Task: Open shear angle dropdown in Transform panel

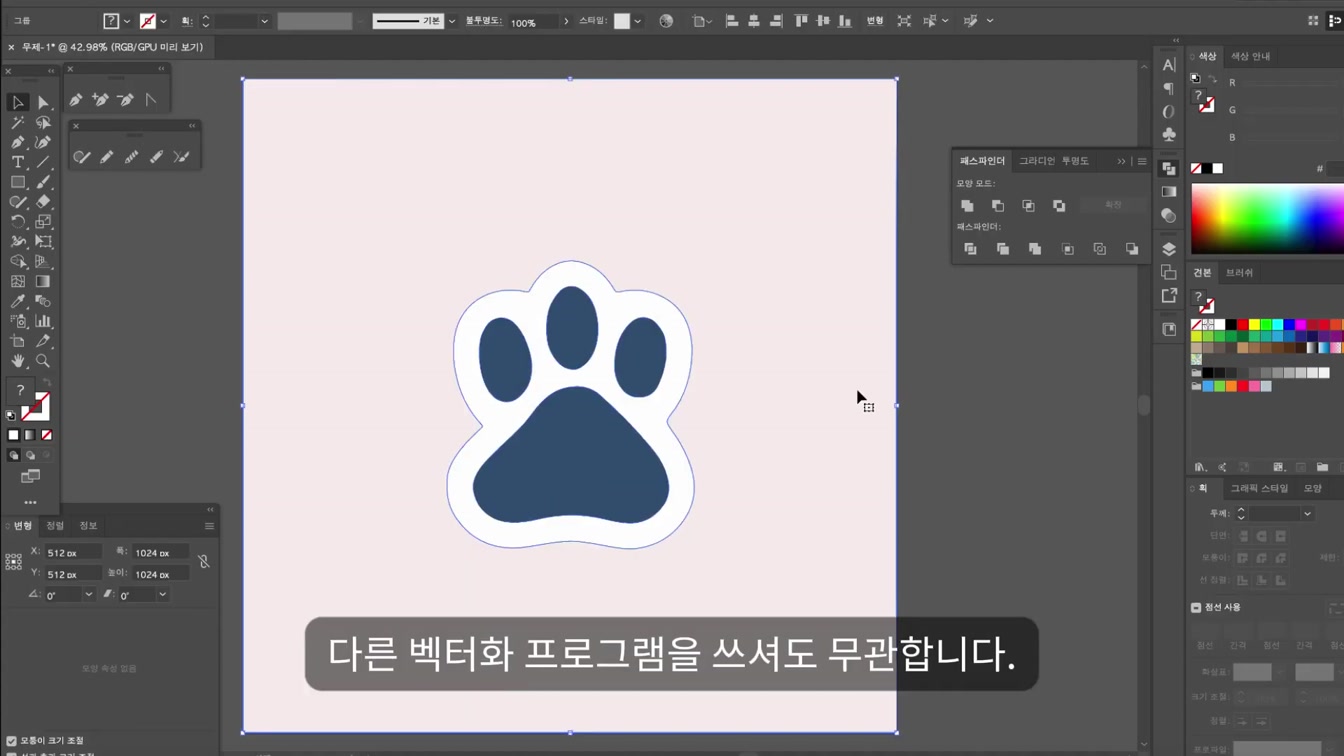Action: pos(162,595)
